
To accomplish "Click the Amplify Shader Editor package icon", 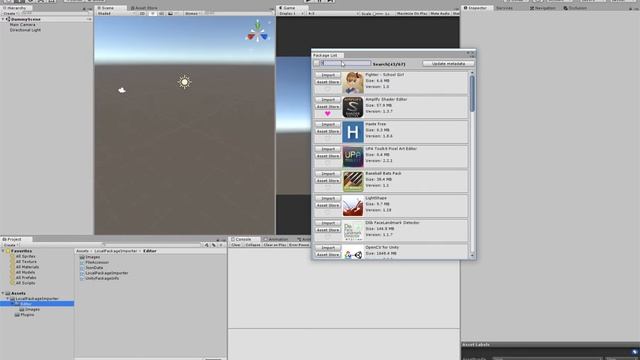I will point(353,107).
